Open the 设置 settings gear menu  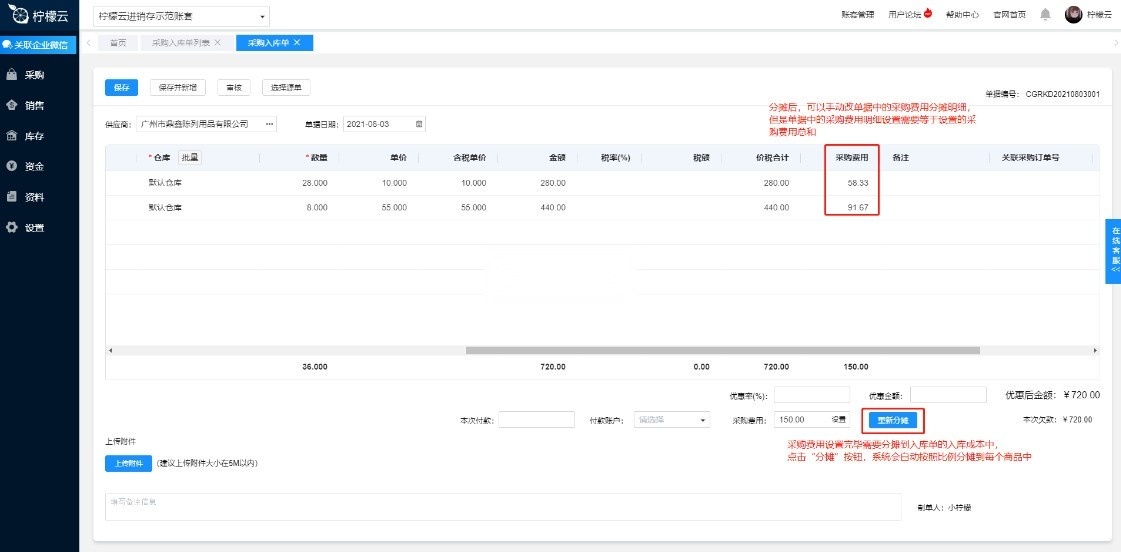(x=33, y=227)
